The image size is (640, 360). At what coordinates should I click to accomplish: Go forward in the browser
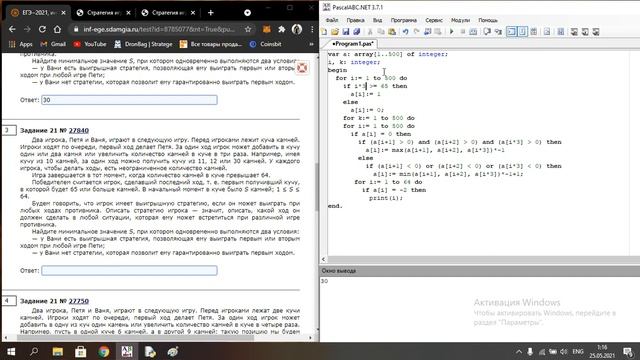coord(27,29)
